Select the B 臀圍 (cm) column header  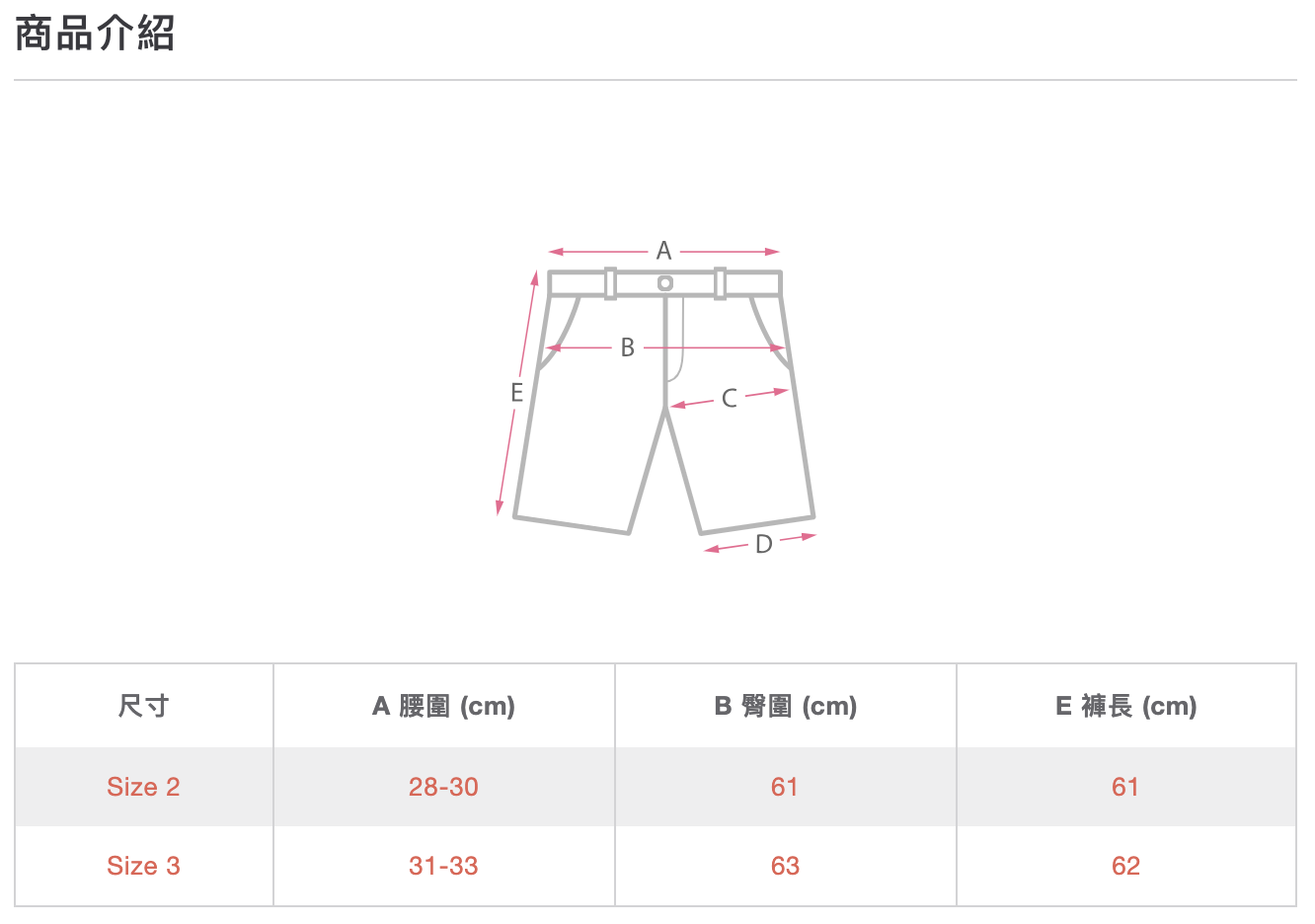785,706
